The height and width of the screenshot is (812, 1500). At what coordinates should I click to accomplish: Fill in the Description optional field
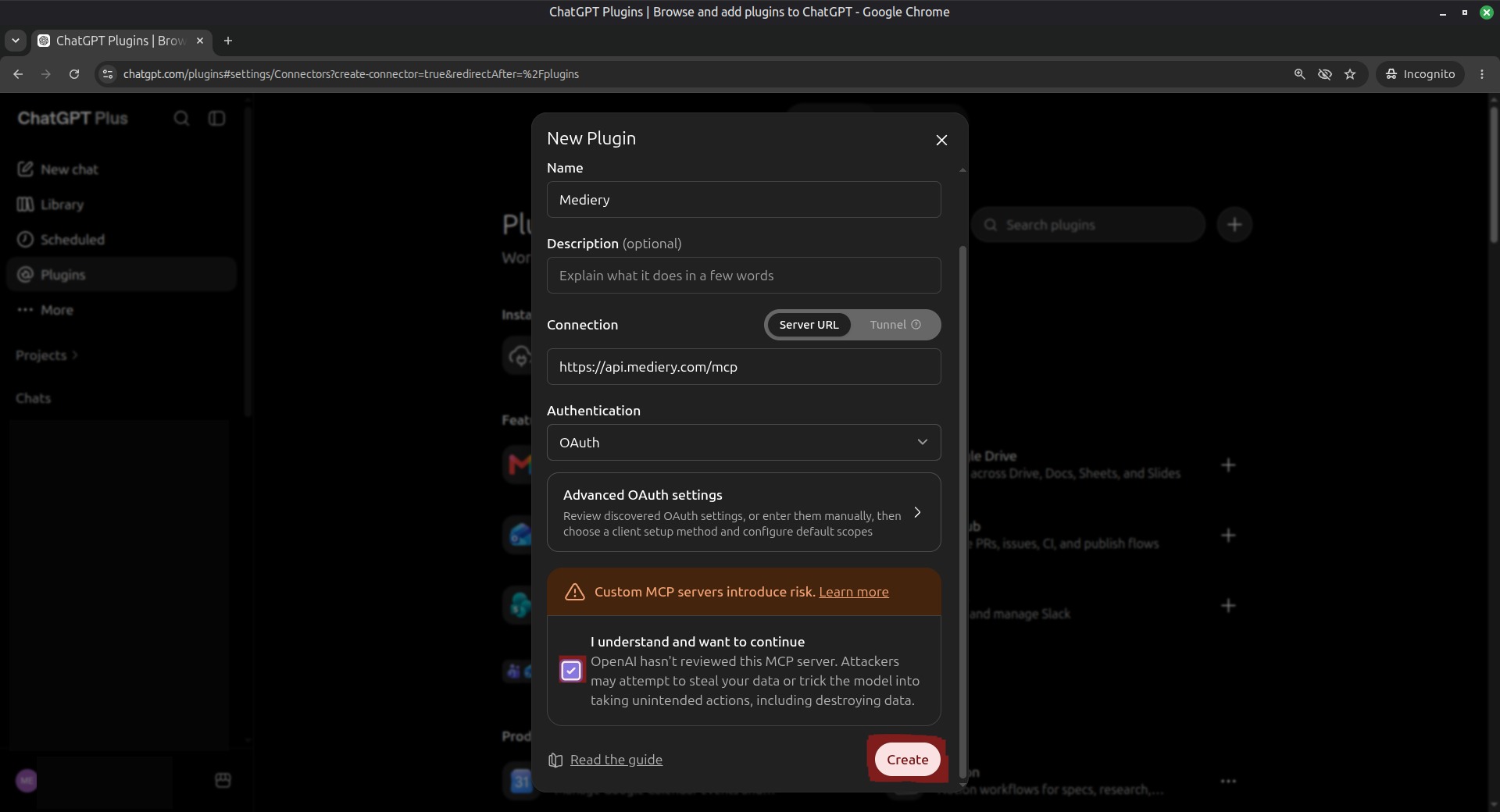[x=744, y=276]
